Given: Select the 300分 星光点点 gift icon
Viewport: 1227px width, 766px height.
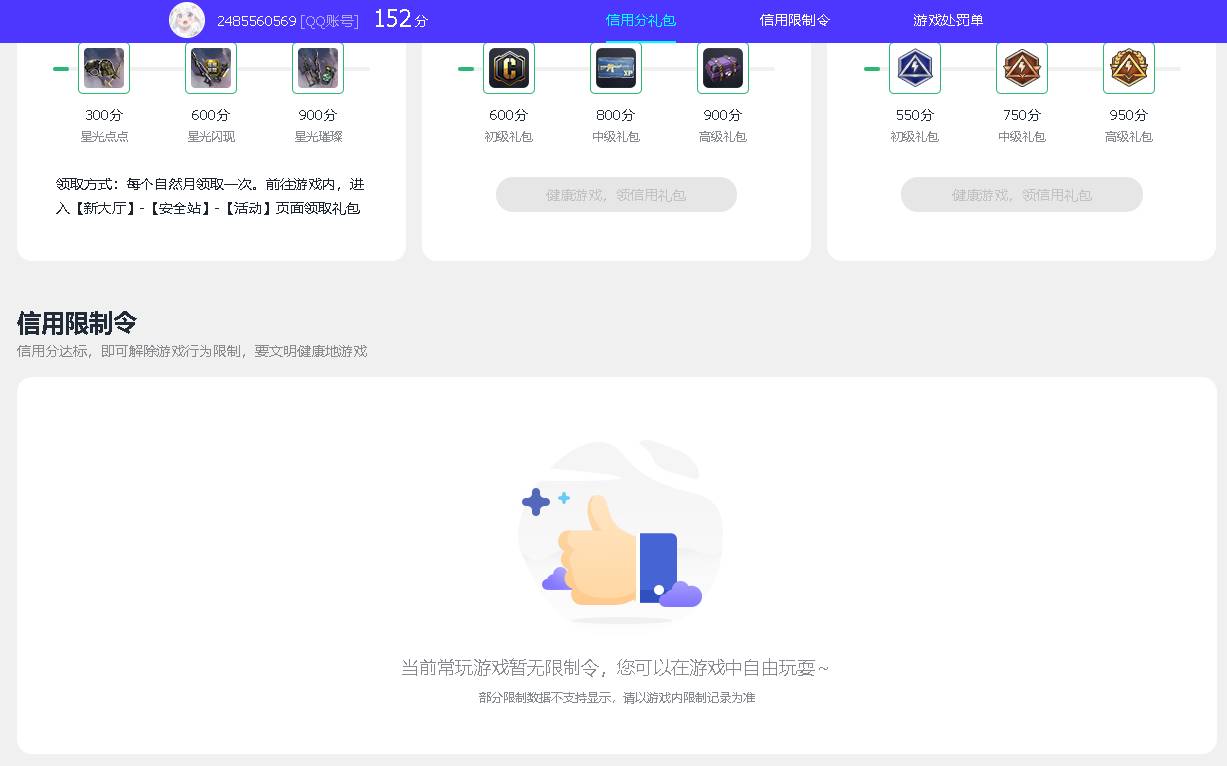Looking at the screenshot, I should click(x=104, y=68).
